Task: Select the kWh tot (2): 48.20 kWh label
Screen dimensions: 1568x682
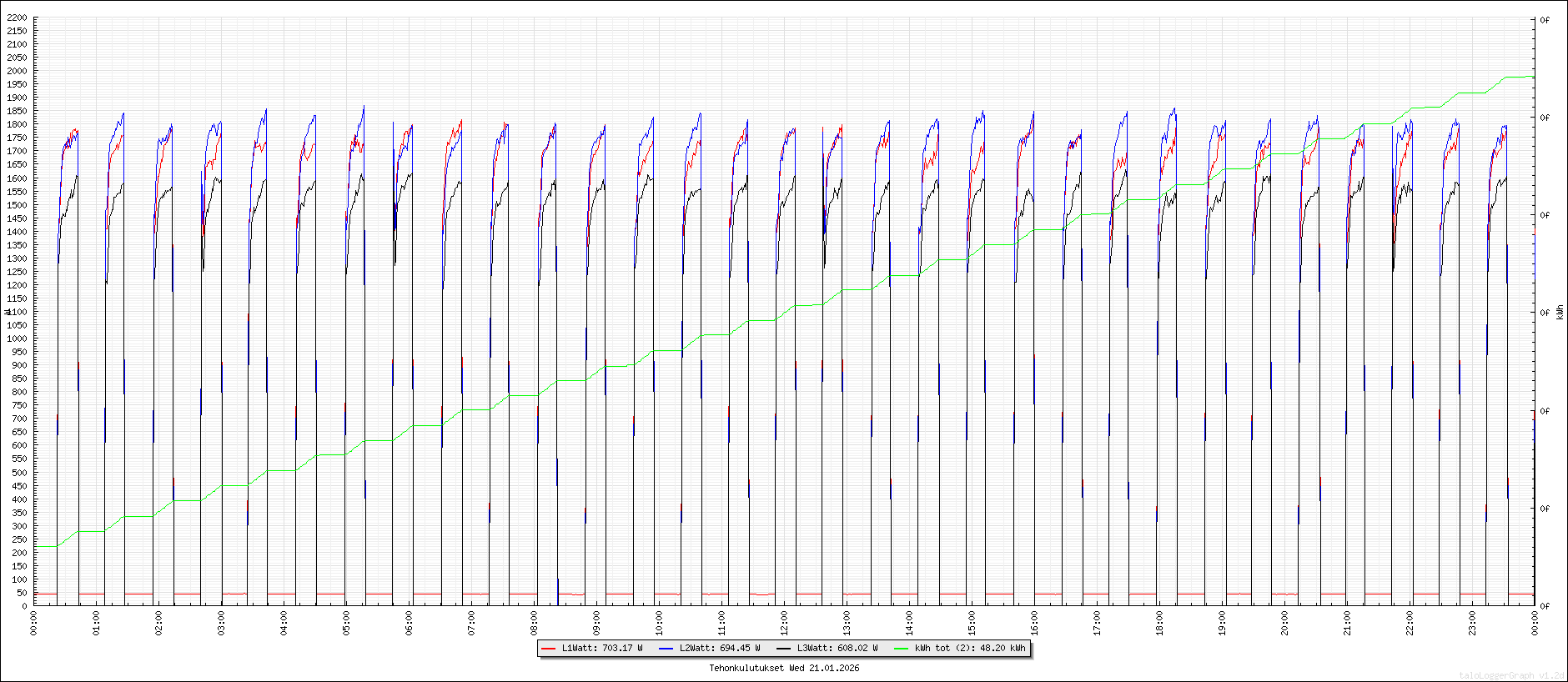Action: 969,649
